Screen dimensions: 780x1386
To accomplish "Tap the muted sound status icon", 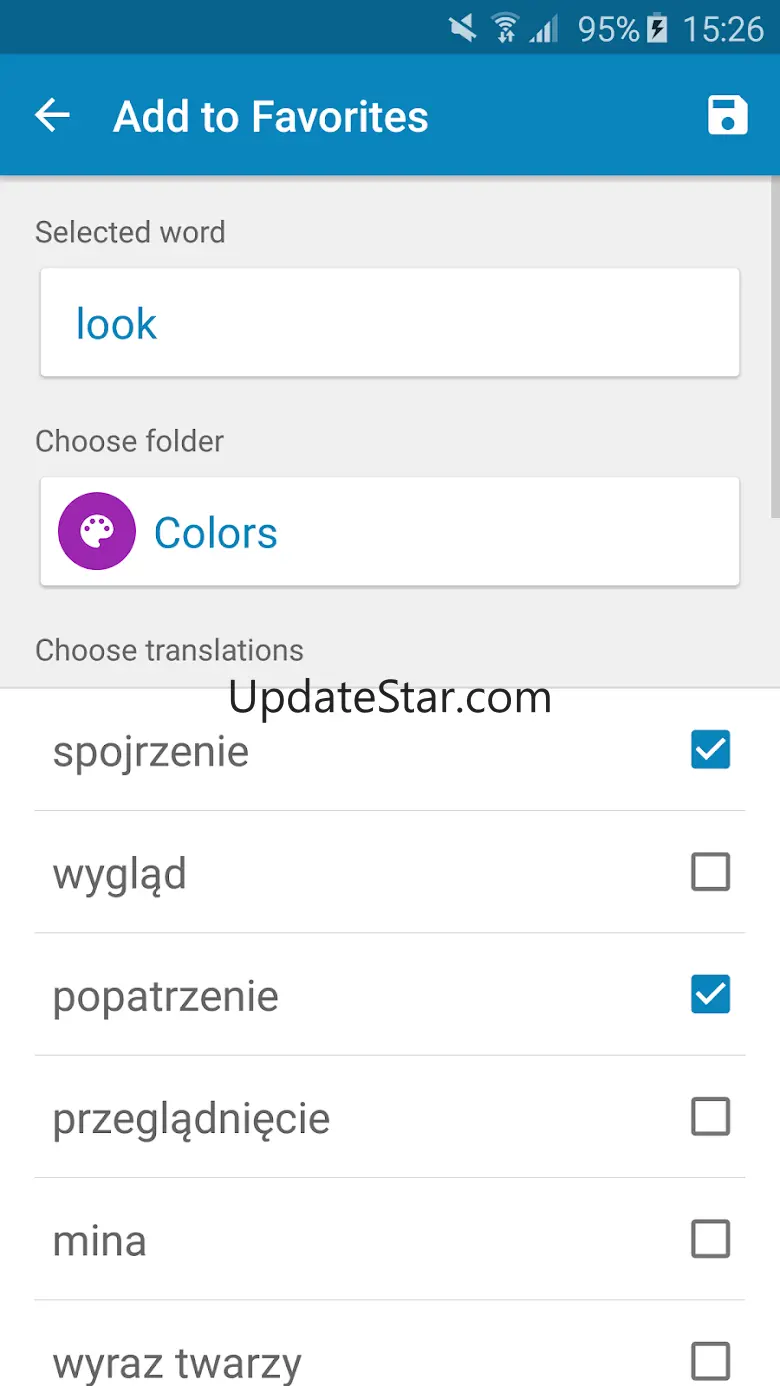I will (x=463, y=28).
